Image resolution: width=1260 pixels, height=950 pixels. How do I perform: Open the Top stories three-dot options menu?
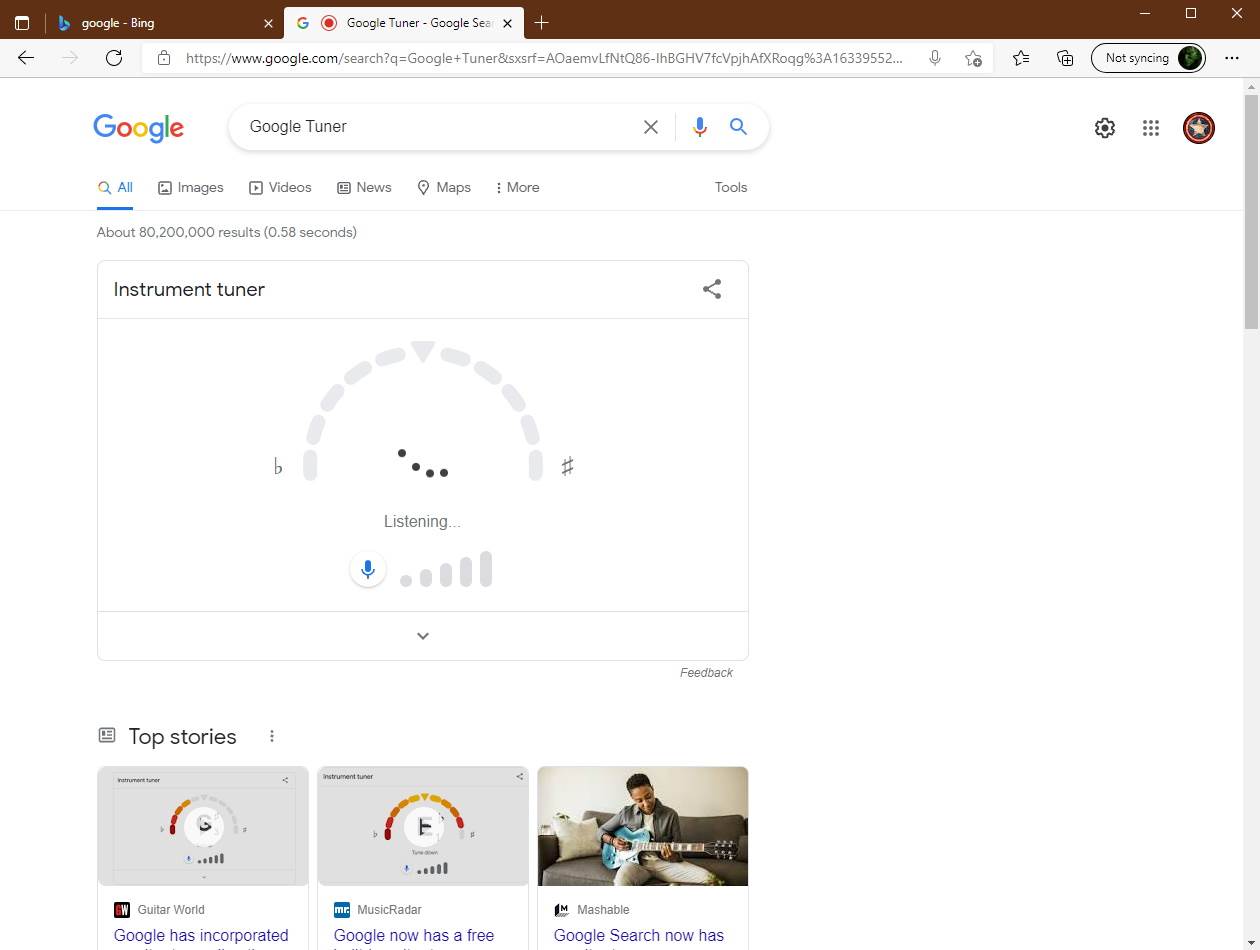[x=272, y=735]
